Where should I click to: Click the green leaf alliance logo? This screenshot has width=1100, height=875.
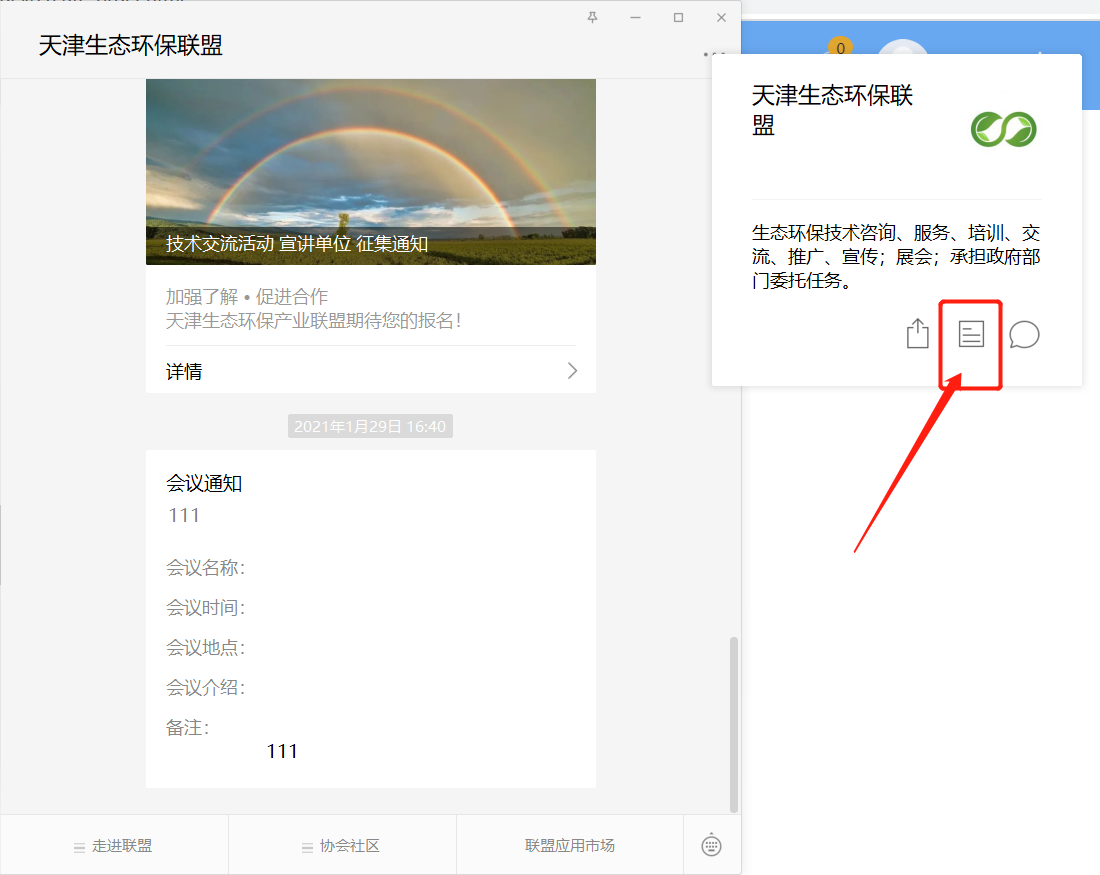(1003, 129)
